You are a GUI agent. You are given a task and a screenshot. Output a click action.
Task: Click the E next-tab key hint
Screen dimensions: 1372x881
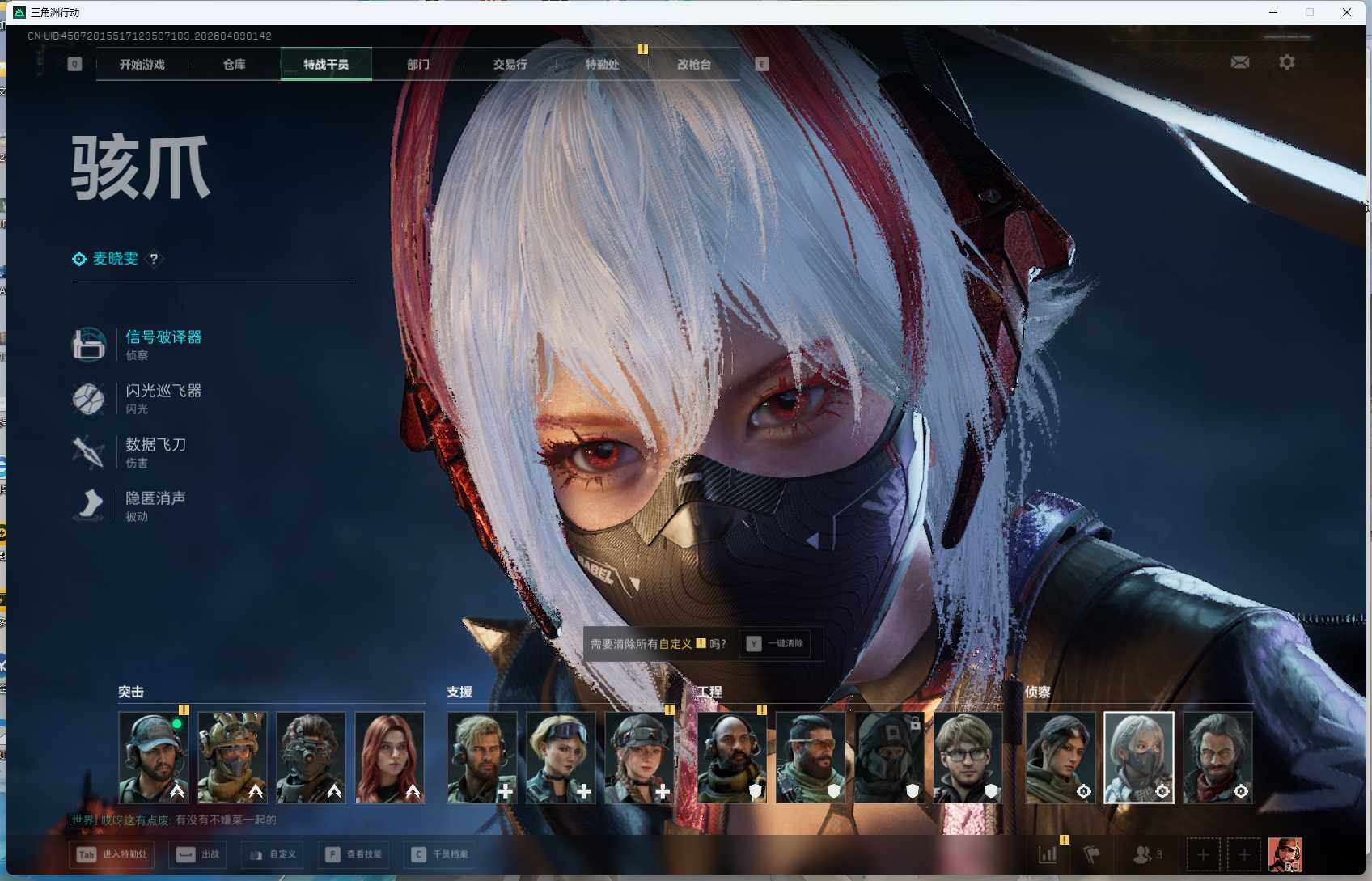click(761, 64)
